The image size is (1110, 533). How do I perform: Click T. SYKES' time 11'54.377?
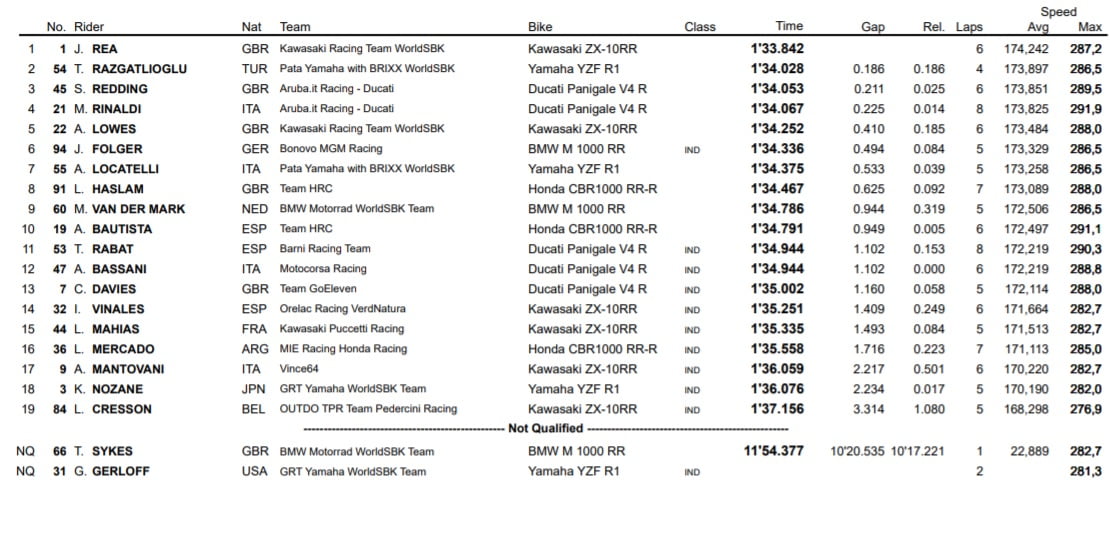click(x=773, y=451)
